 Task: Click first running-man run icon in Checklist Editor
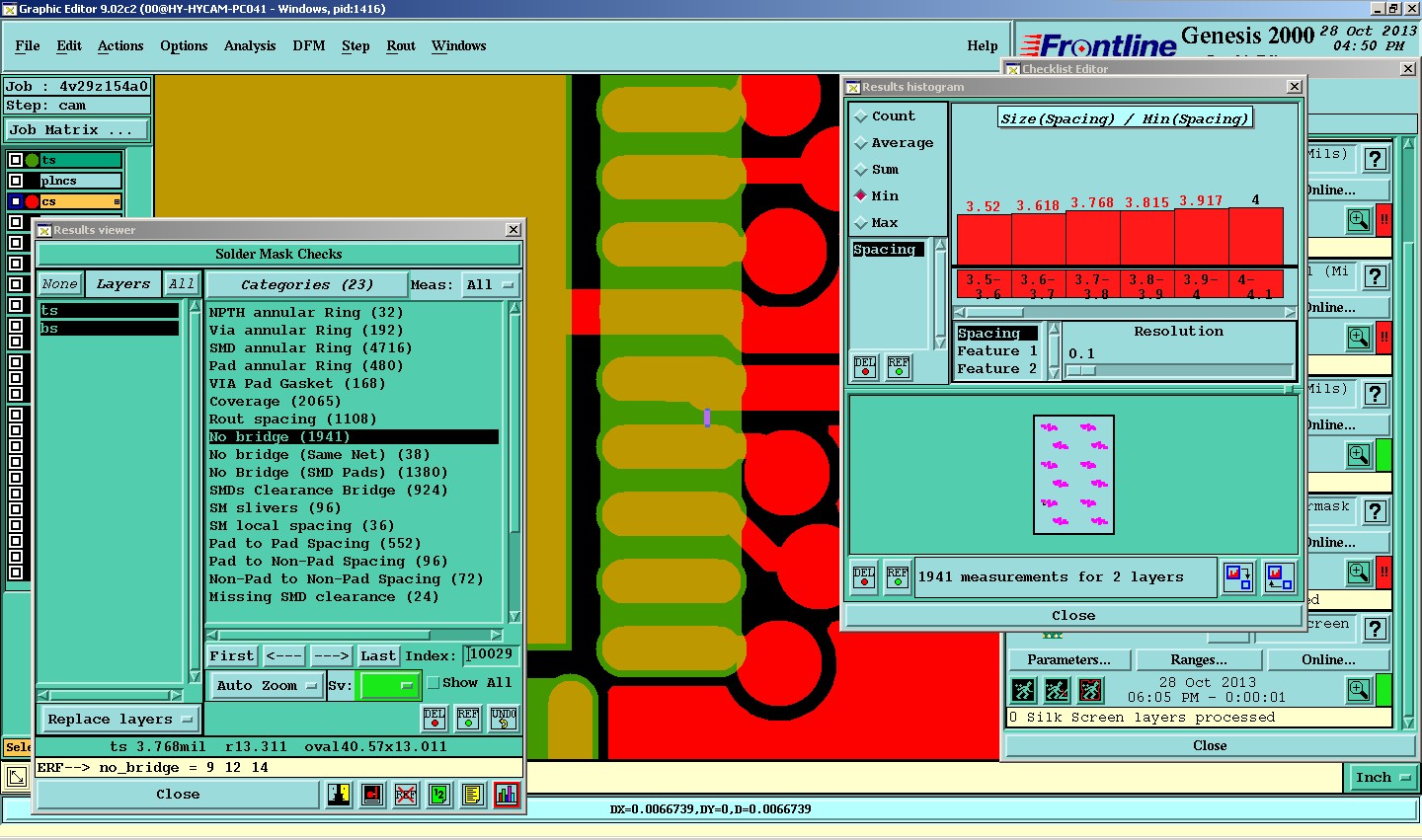pyautogui.click(x=1023, y=689)
